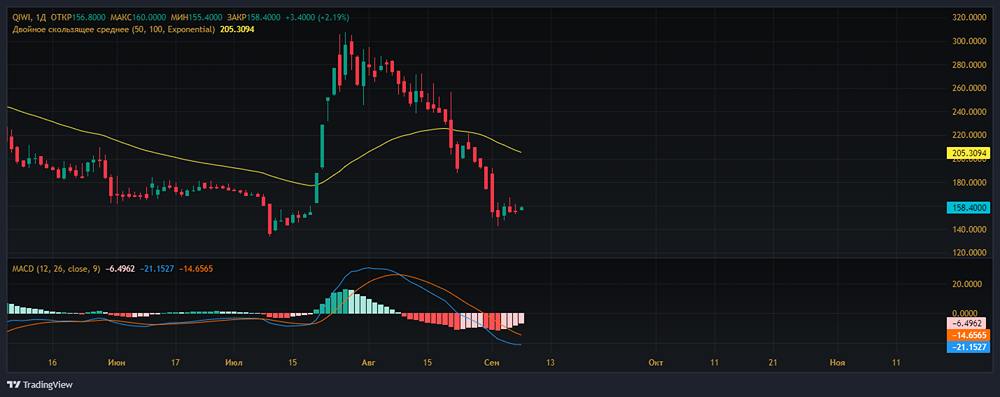Click the 180.0000 price scale label

click(970, 183)
